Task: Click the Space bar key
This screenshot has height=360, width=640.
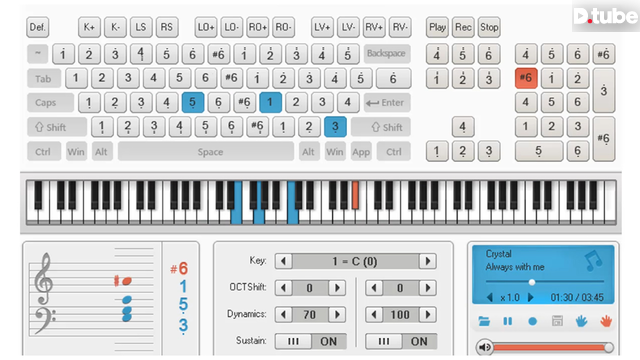Action: [x=206, y=152]
